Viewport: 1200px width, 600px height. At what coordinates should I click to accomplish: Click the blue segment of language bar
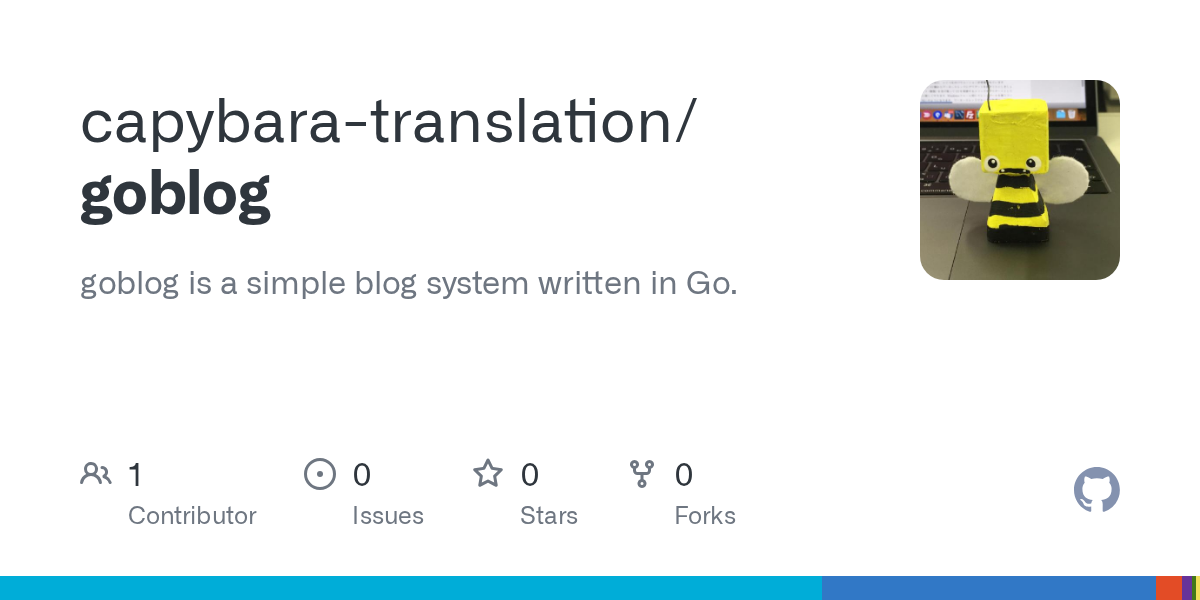pos(988,588)
